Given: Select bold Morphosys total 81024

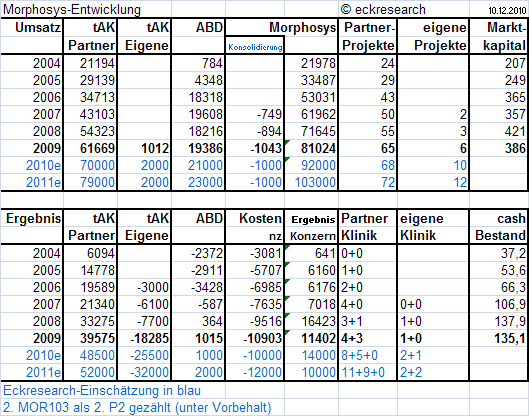Looking at the screenshot, I should coord(318,148).
